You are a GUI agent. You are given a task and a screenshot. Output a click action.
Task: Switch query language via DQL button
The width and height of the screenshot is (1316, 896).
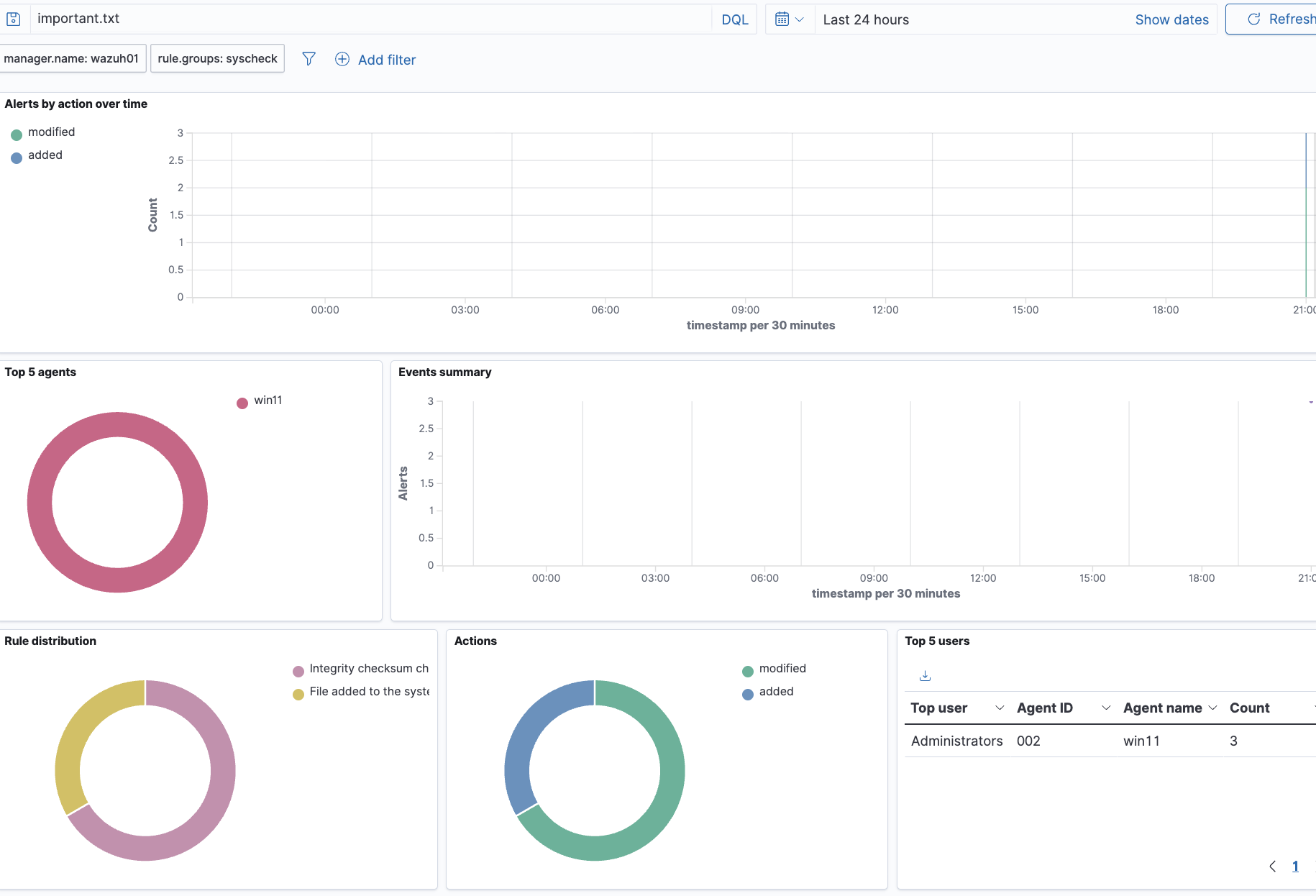click(x=734, y=19)
